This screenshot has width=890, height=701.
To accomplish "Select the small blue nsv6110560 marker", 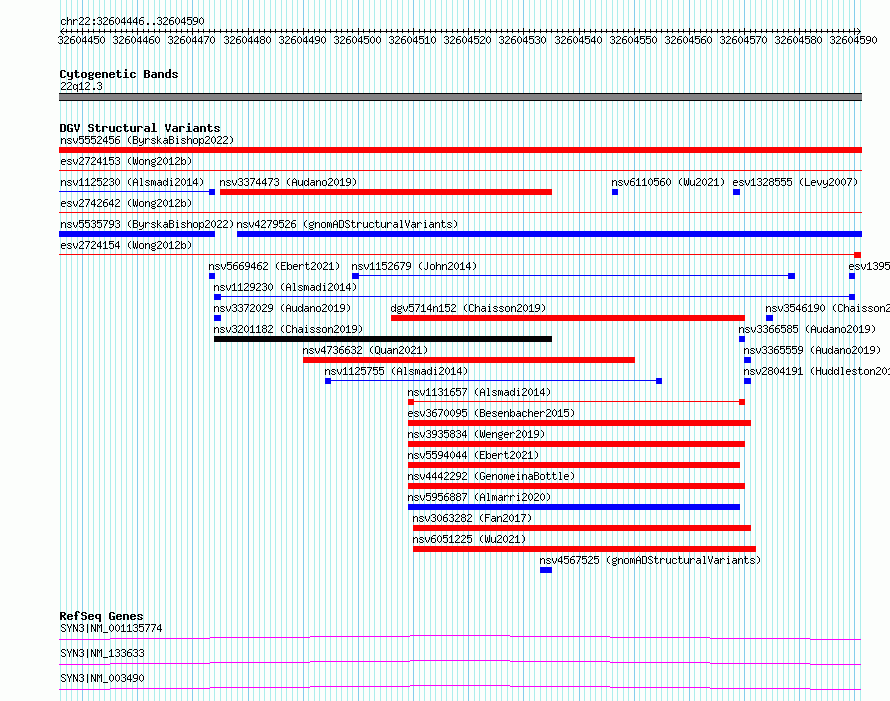I will click(x=615, y=192).
